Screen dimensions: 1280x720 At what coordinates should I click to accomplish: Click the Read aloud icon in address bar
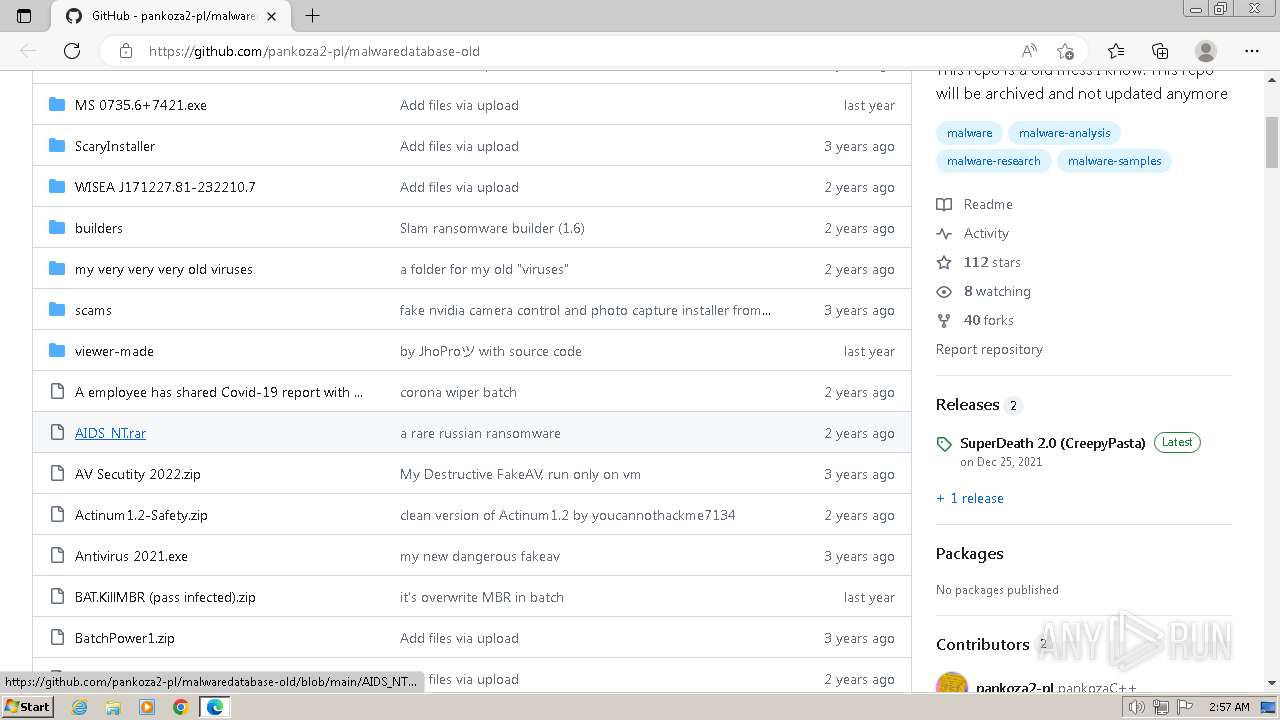coord(1029,51)
